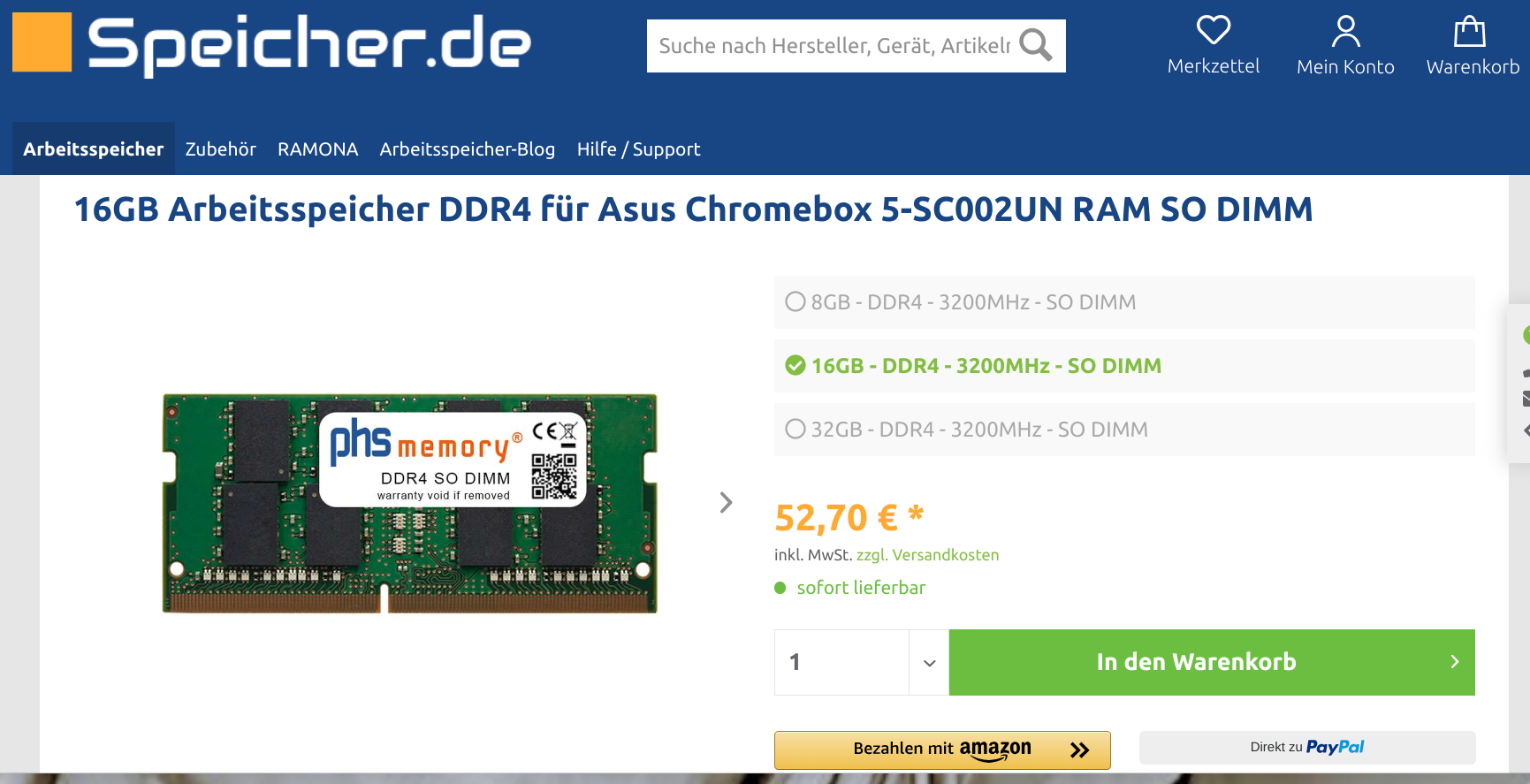Open the Zubehör menu item

click(221, 149)
